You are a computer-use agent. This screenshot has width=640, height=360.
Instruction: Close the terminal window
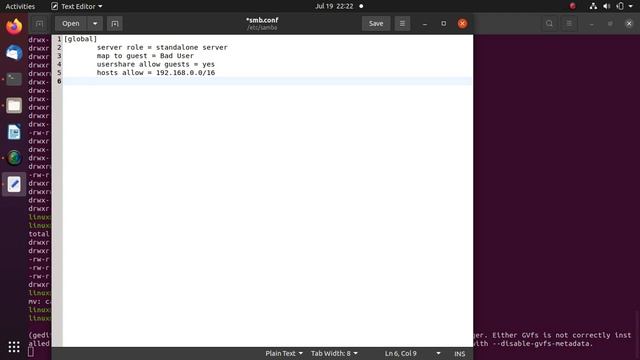[629, 24]
